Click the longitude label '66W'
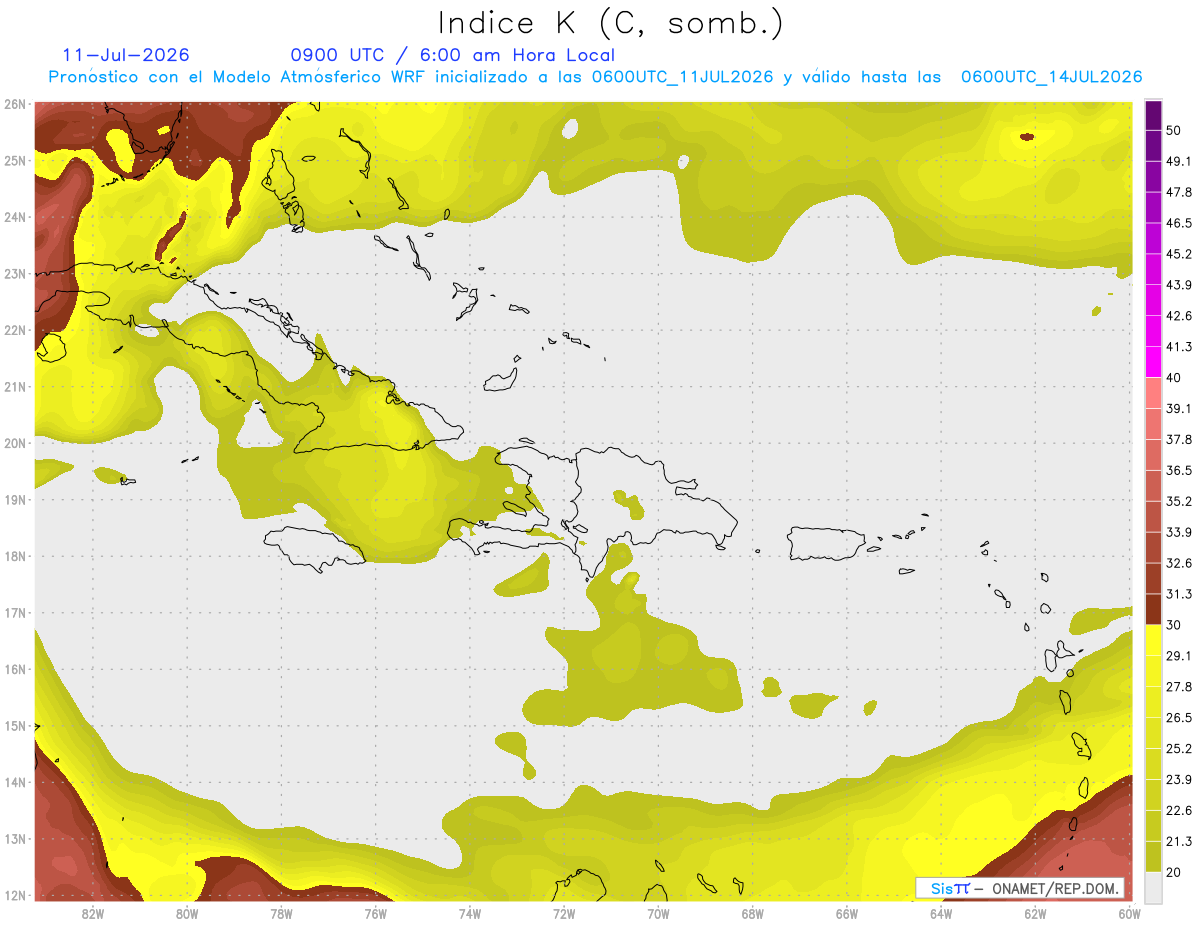 pos(846,914)
